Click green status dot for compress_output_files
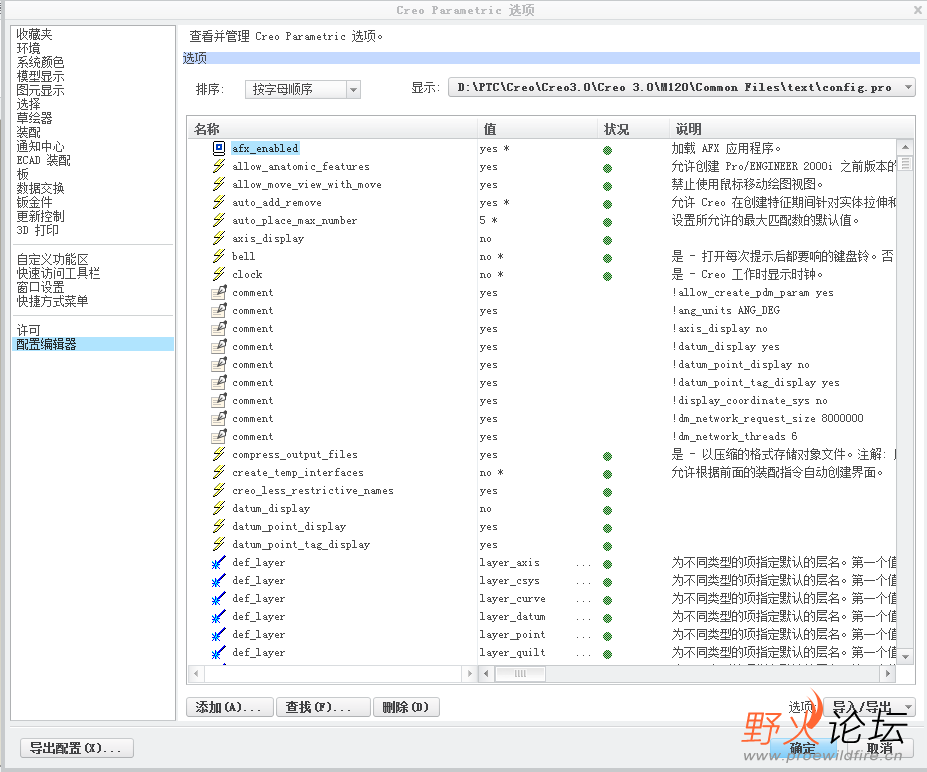 click(x=607, y=456)
